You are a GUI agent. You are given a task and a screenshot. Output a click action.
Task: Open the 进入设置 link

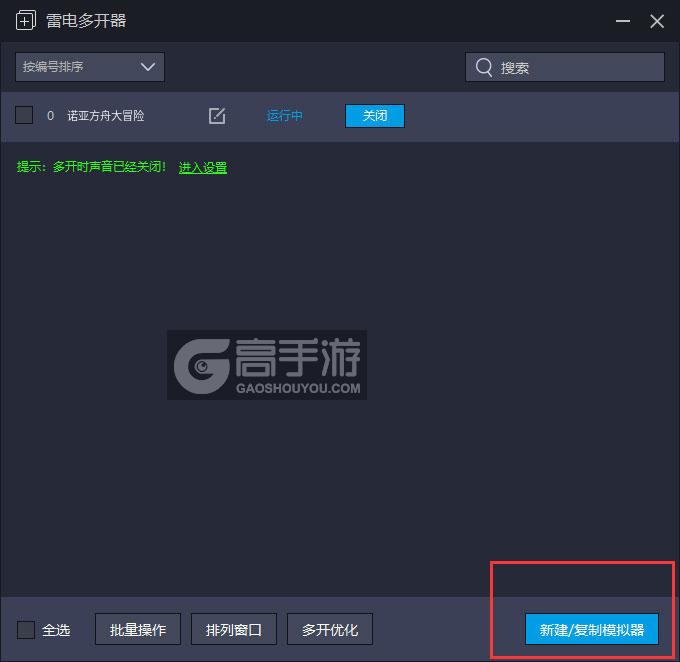(x=203, y=167)
